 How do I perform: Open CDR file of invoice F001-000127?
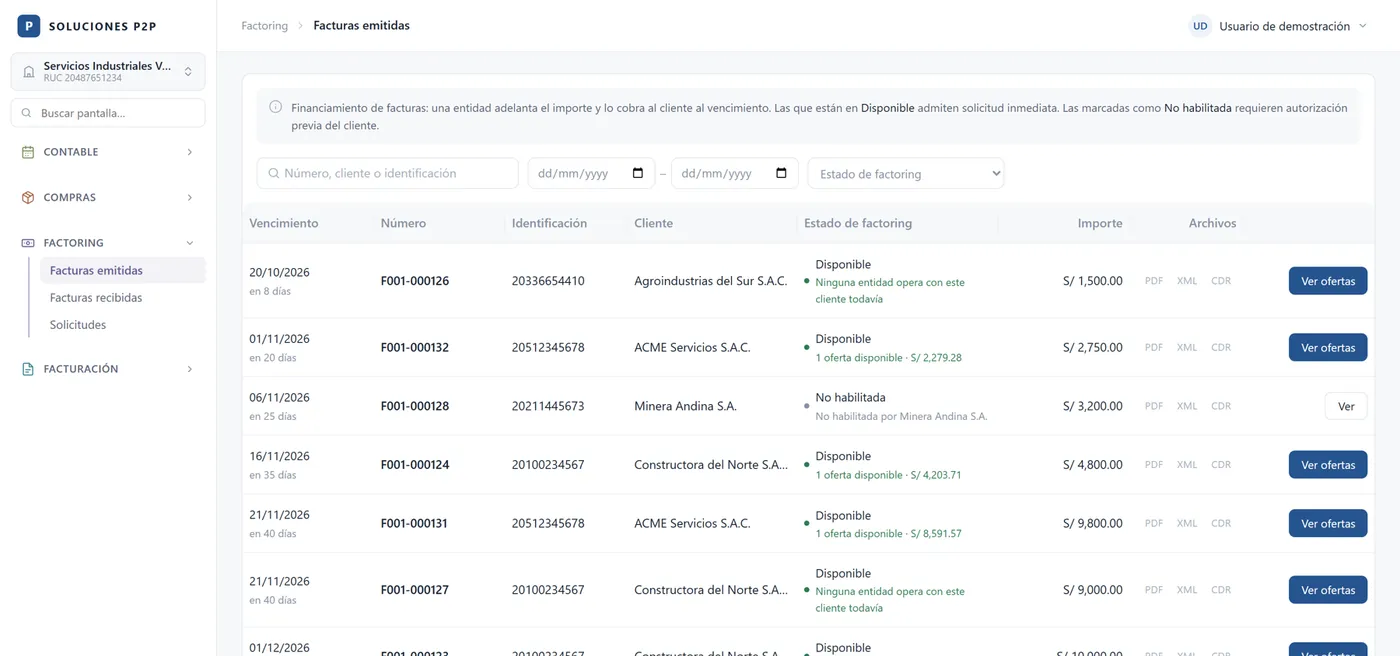pos(1221,590)
